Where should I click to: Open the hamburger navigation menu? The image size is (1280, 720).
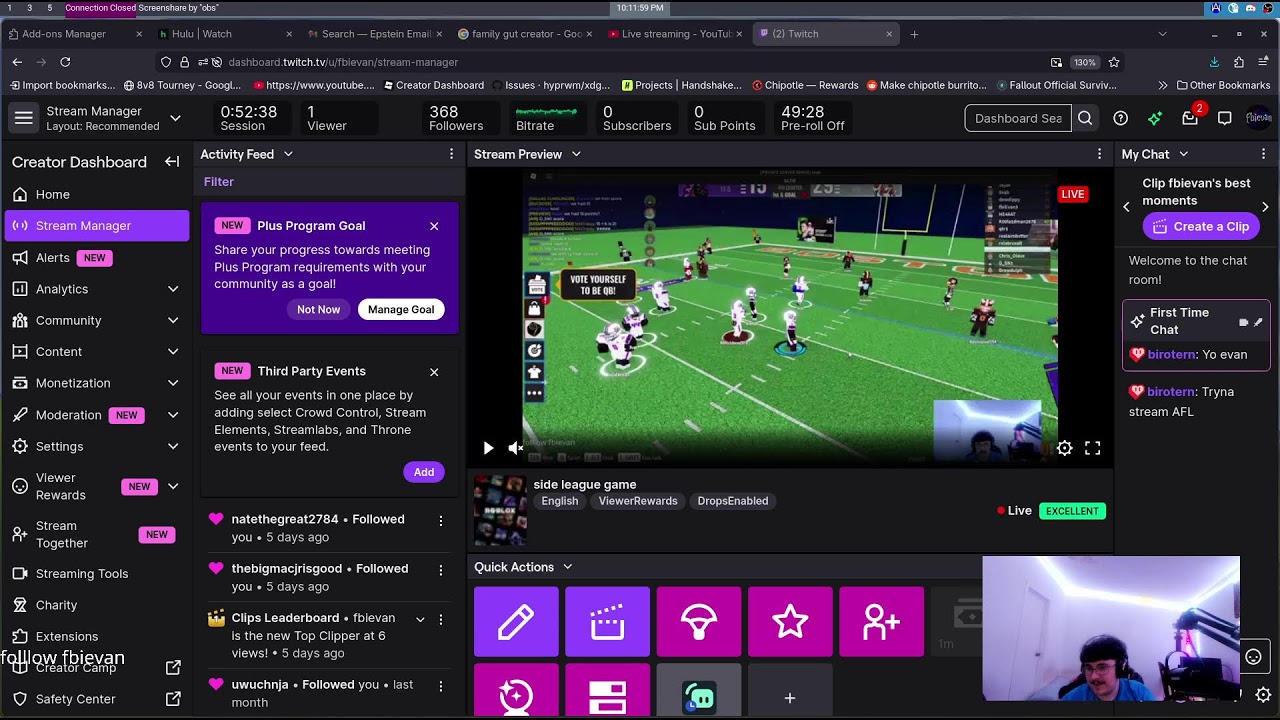coord(24,118)
